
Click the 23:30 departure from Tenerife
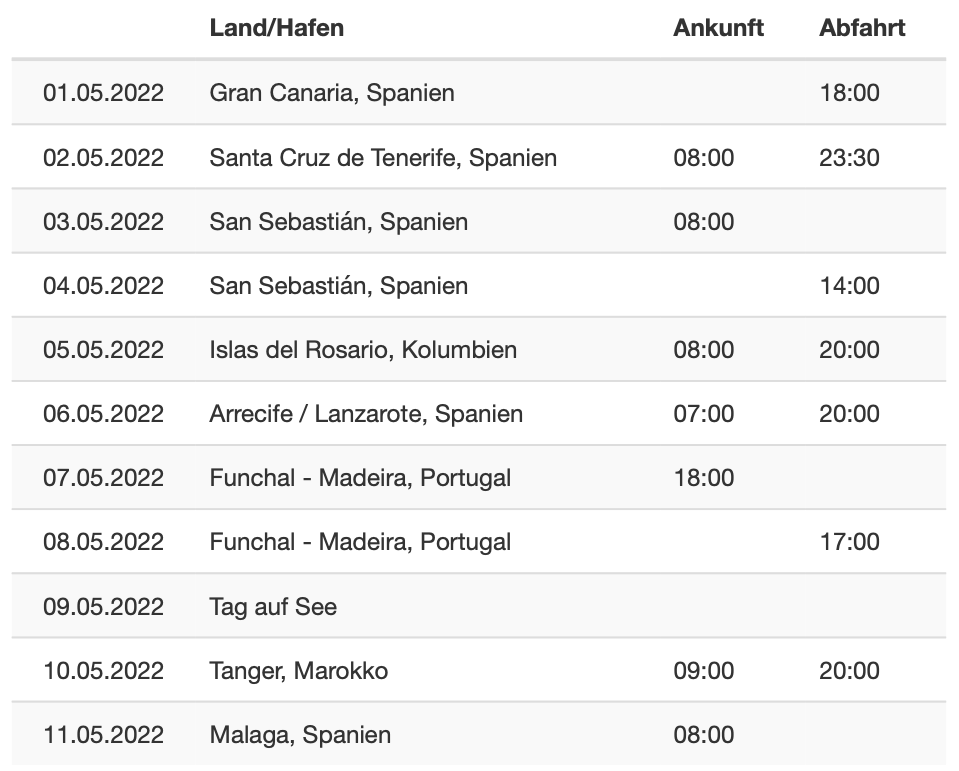point(850,158)
